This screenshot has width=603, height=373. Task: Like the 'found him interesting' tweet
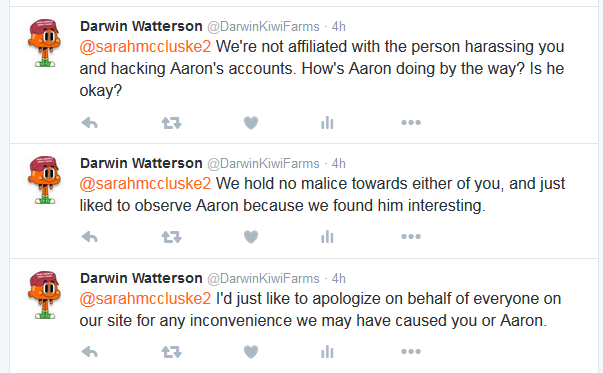click(x=251, y=237)
